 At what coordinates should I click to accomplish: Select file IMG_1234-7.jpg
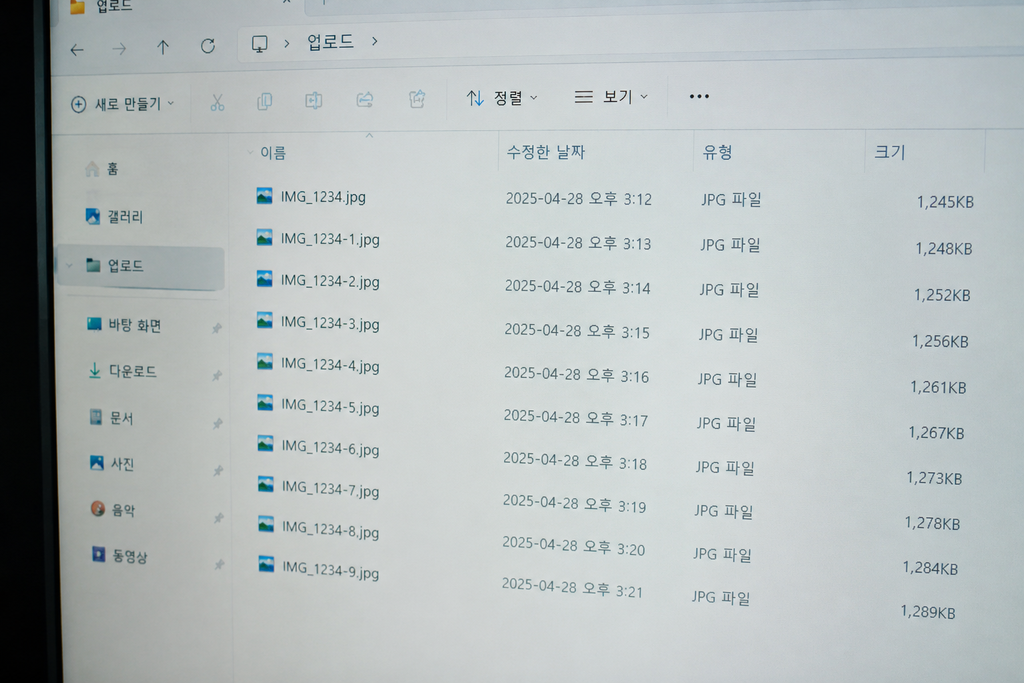(330, 488)
